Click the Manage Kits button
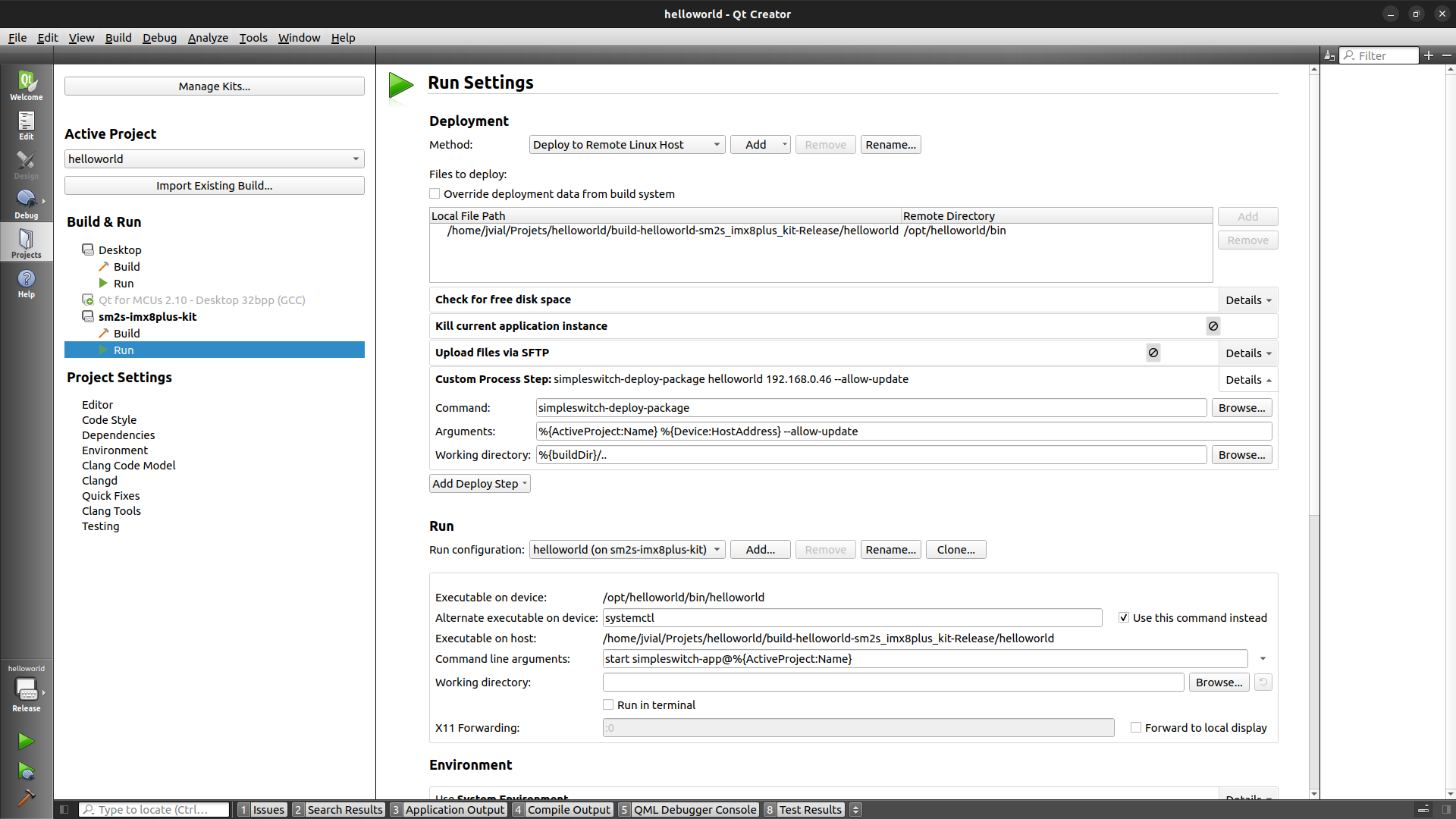1456x819 pixels. (x=214, y=86)
